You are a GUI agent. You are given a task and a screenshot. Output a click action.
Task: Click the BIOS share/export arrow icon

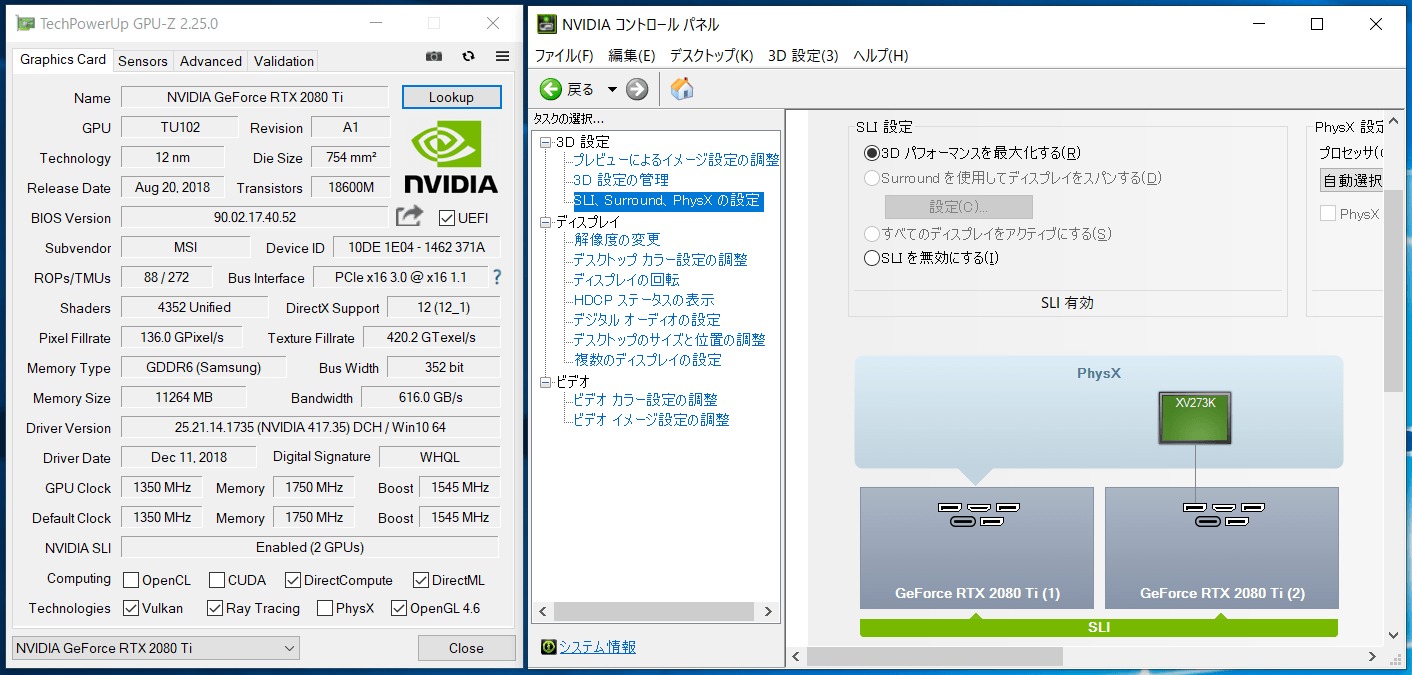409,216
